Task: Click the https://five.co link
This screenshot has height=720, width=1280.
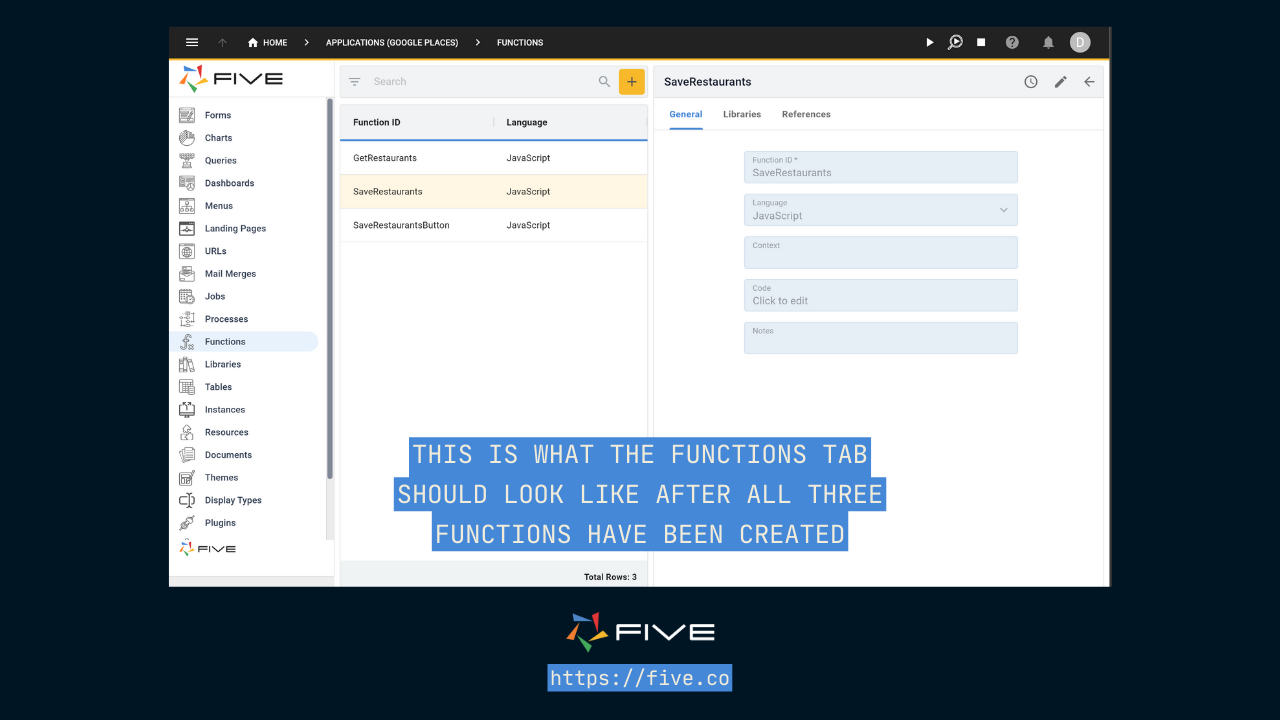Action: point(640,678)
